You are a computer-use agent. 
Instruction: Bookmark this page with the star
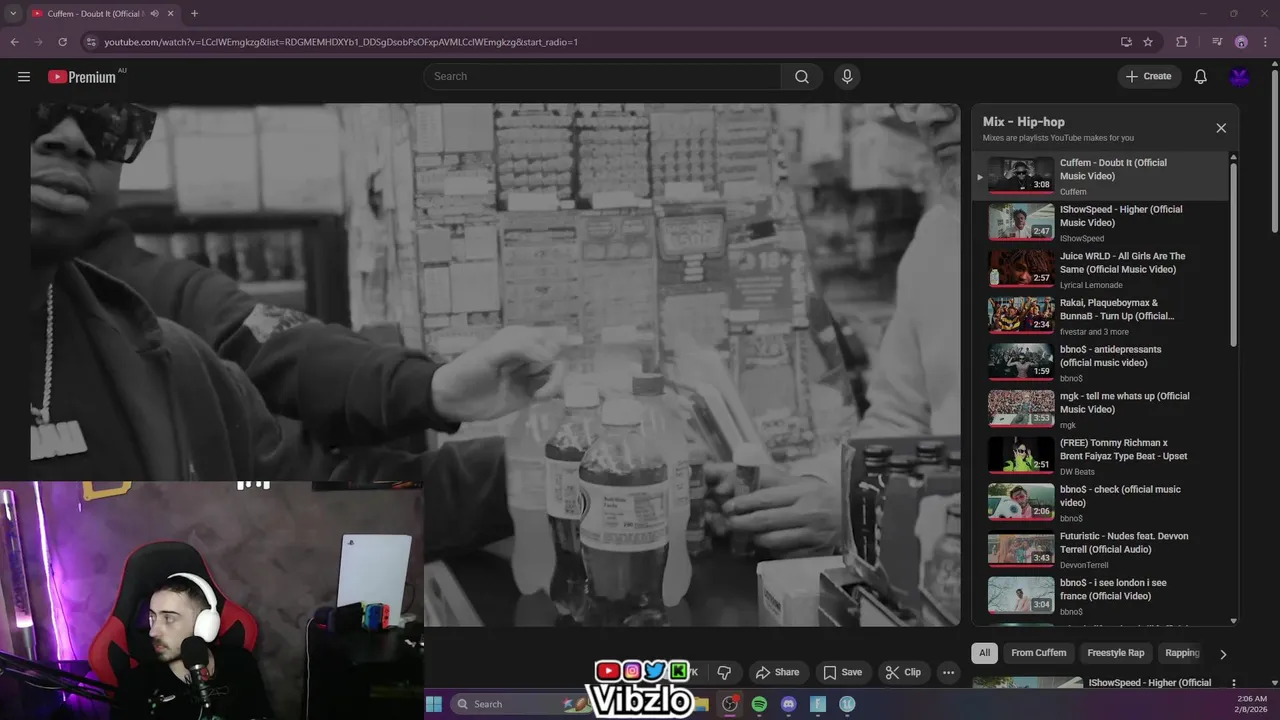click(1148, 42)
